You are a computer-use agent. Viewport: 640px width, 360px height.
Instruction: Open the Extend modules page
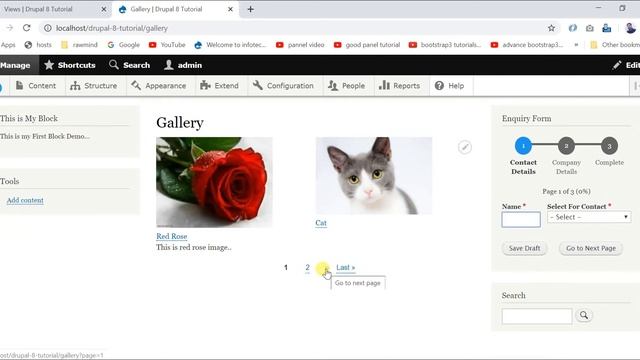[220, 86]
